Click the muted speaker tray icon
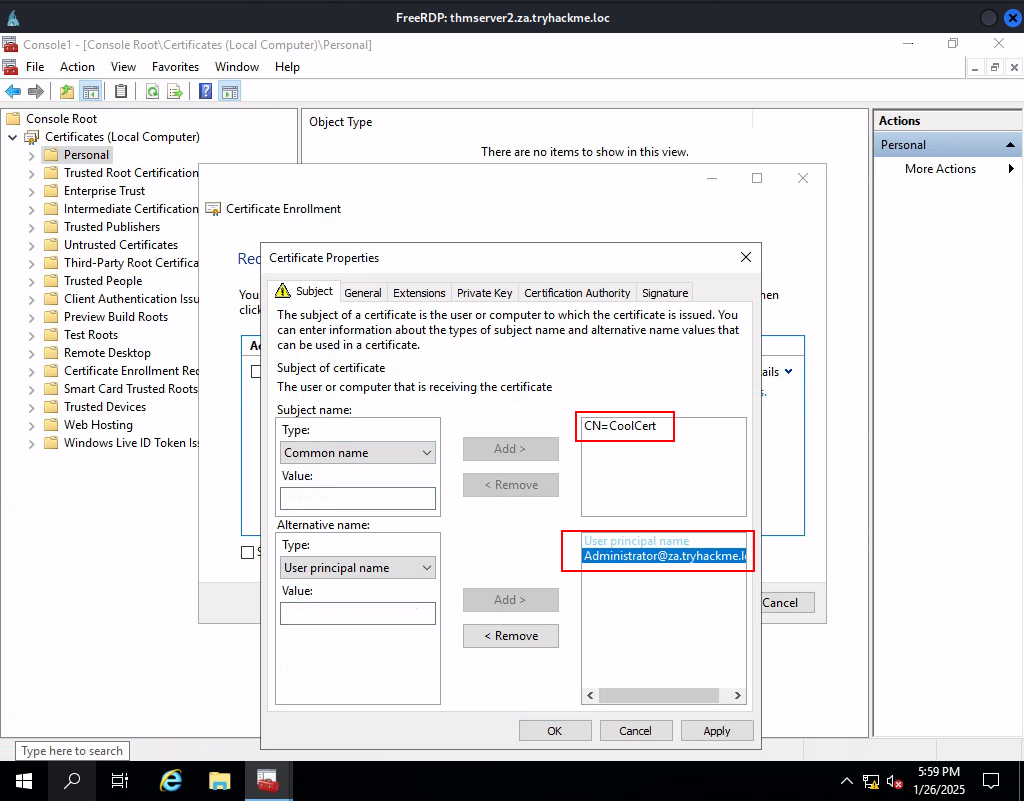The height and width of the screenshot is (801, 1024). [x=894, y=781]
